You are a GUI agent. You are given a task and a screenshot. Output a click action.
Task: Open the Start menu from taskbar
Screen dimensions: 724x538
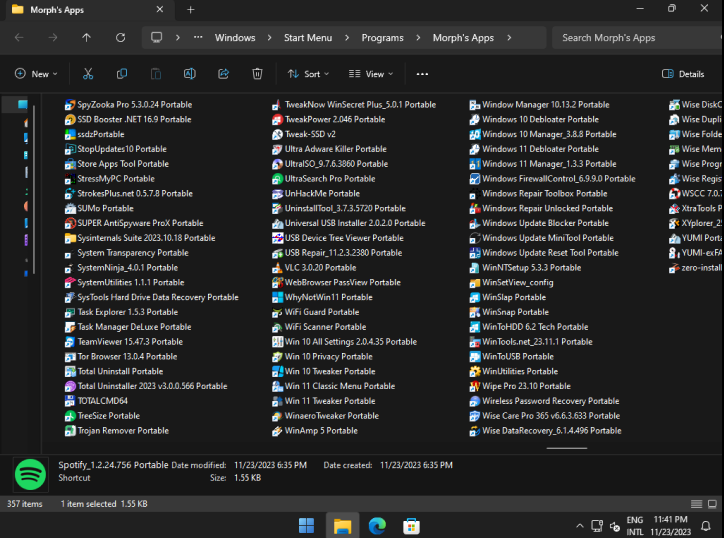[306, 526]
